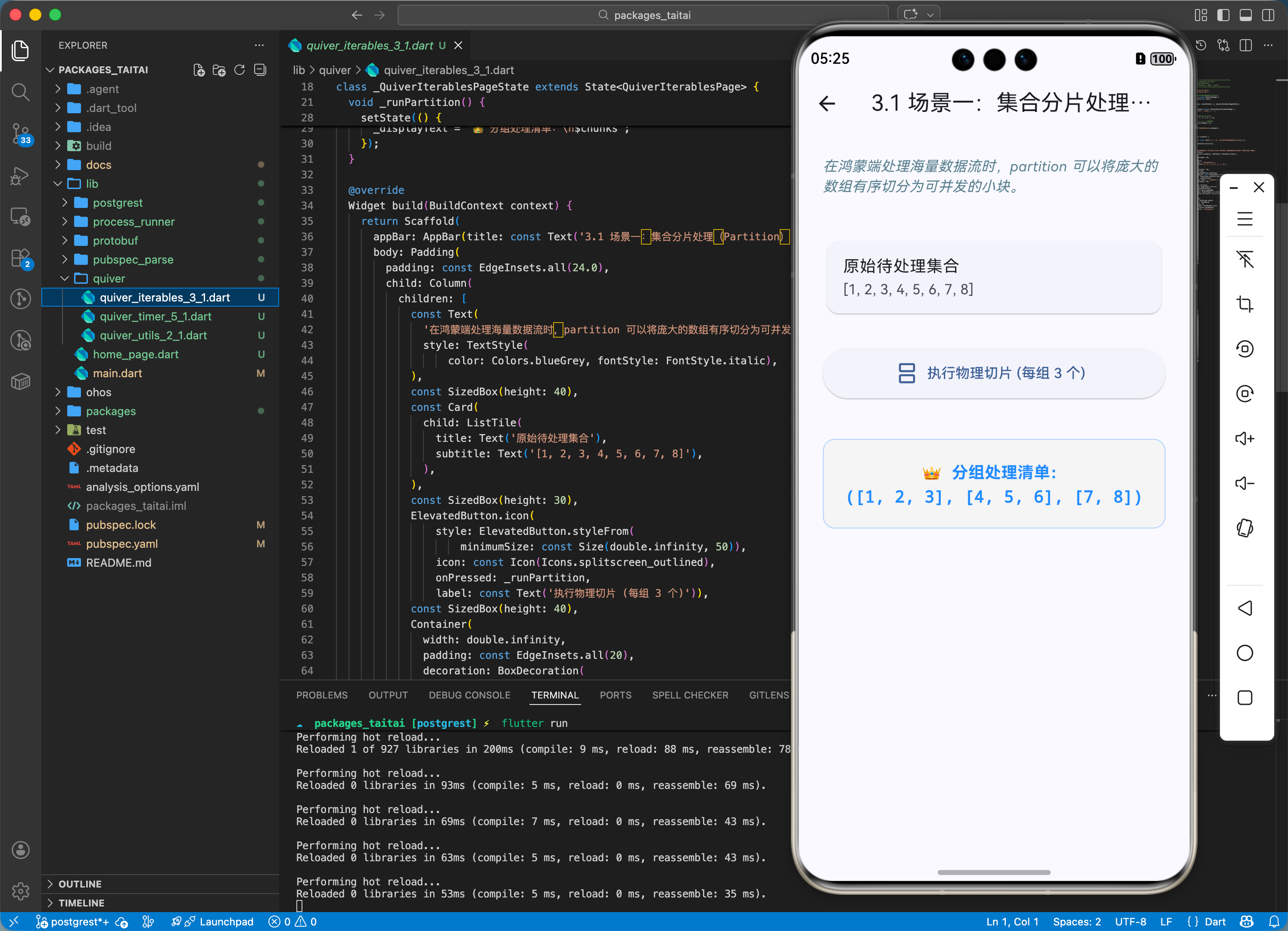Image resolution: width=1288 pixels, height=931 pixels.
Task: Open main.dart from the file tree
Action: 118,373
